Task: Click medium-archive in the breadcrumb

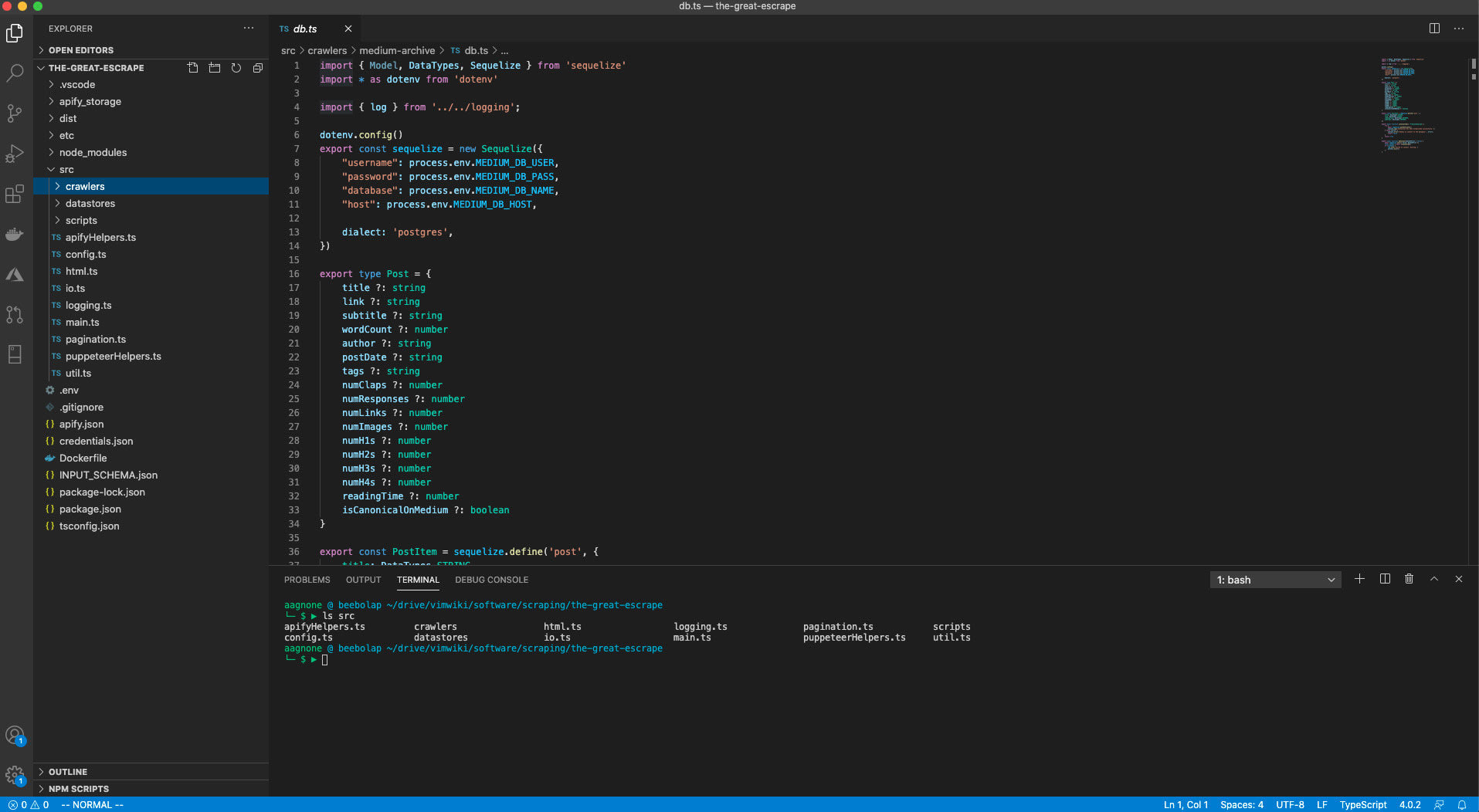Action: [x=397, y=50]
